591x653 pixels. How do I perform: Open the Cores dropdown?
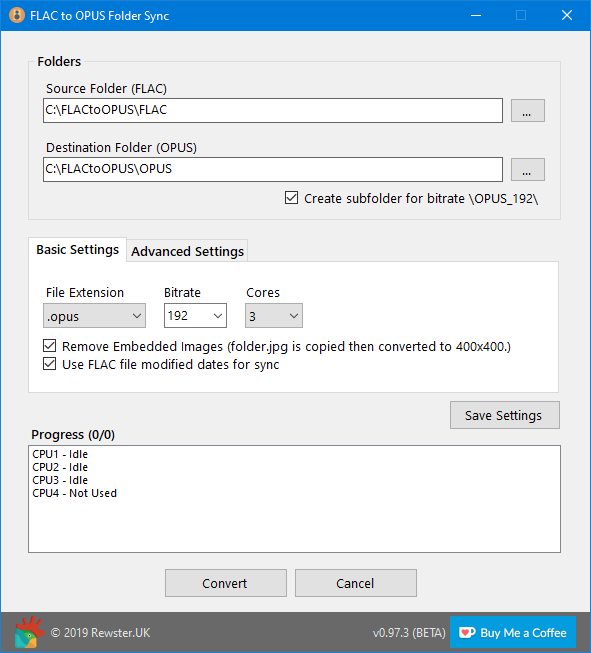274,316
